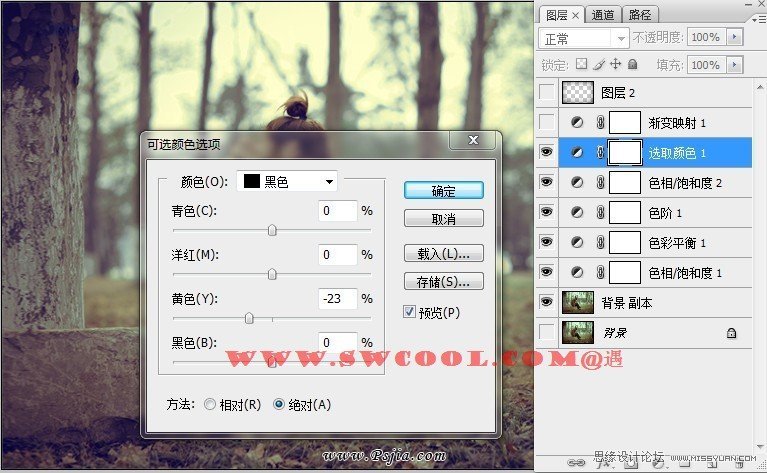The height and width of the screenshot is (473, 767).
Task: Hide the 色相/饱和度 2 layer eye
Action: (x=546, y=182)
